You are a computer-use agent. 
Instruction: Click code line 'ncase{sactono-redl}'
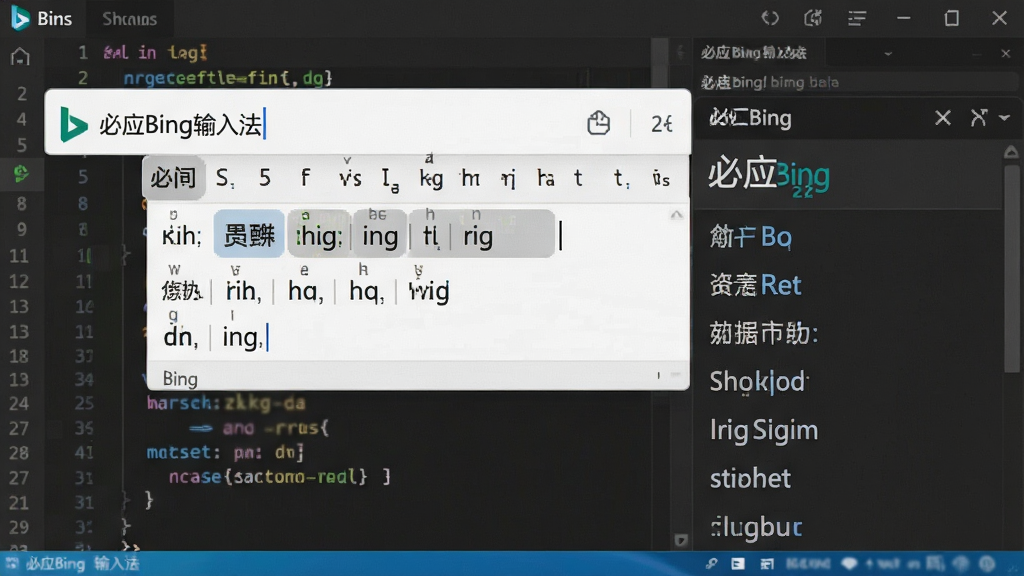point(268,477)
